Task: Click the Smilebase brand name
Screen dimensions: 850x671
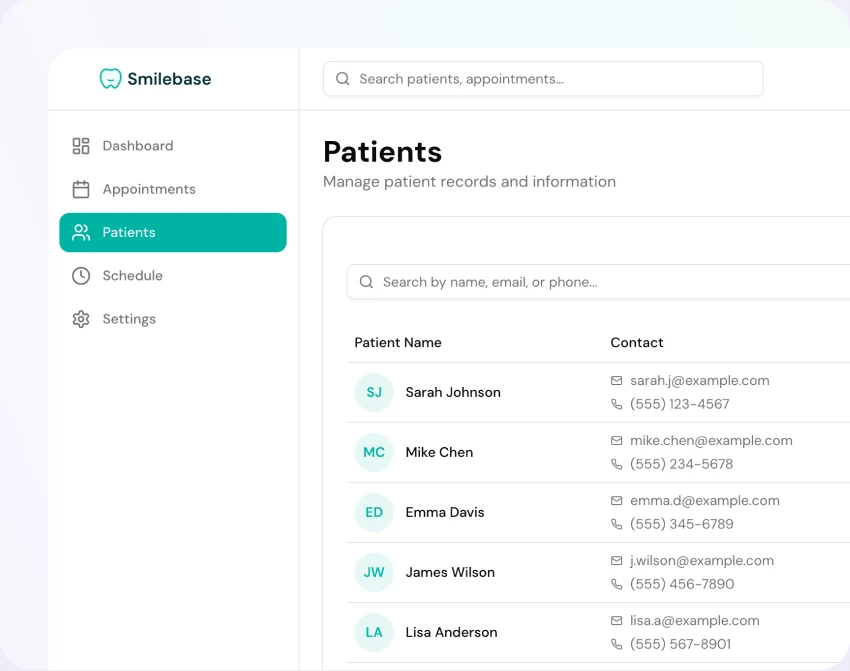Action: [169, 79]
